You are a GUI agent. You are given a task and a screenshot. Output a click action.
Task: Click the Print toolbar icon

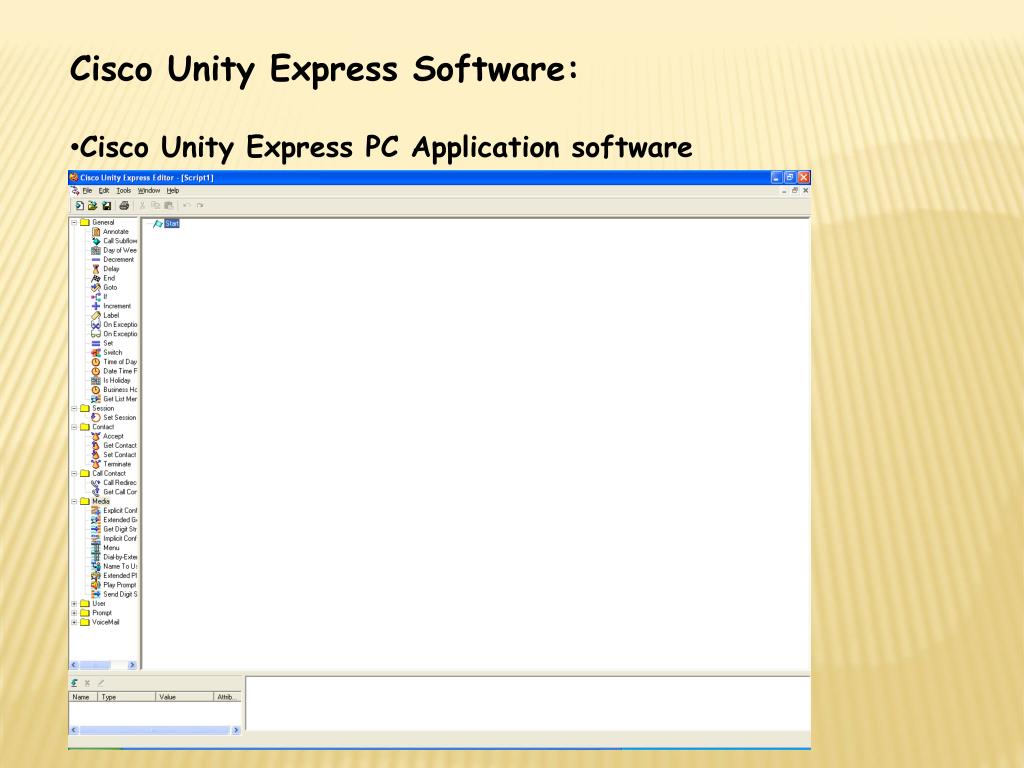pyautogui.click(x=124, y=205)
